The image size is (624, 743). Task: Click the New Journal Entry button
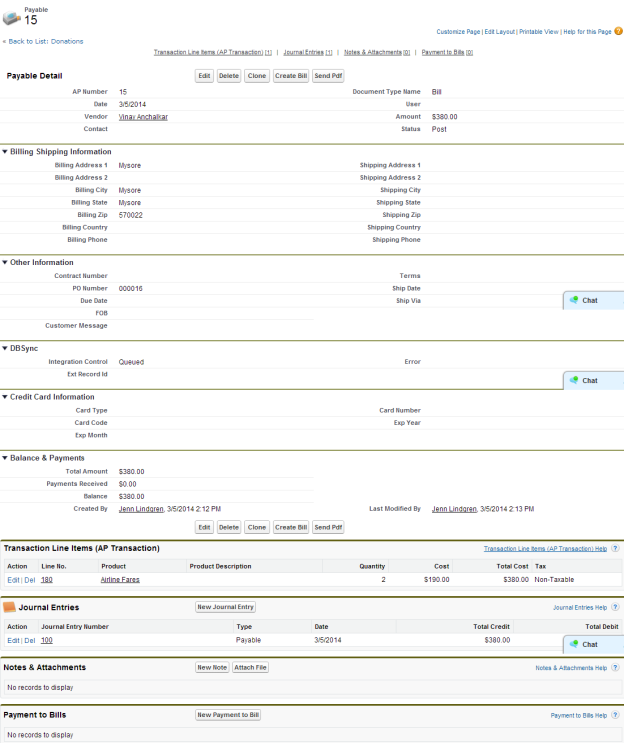(226, 607)
